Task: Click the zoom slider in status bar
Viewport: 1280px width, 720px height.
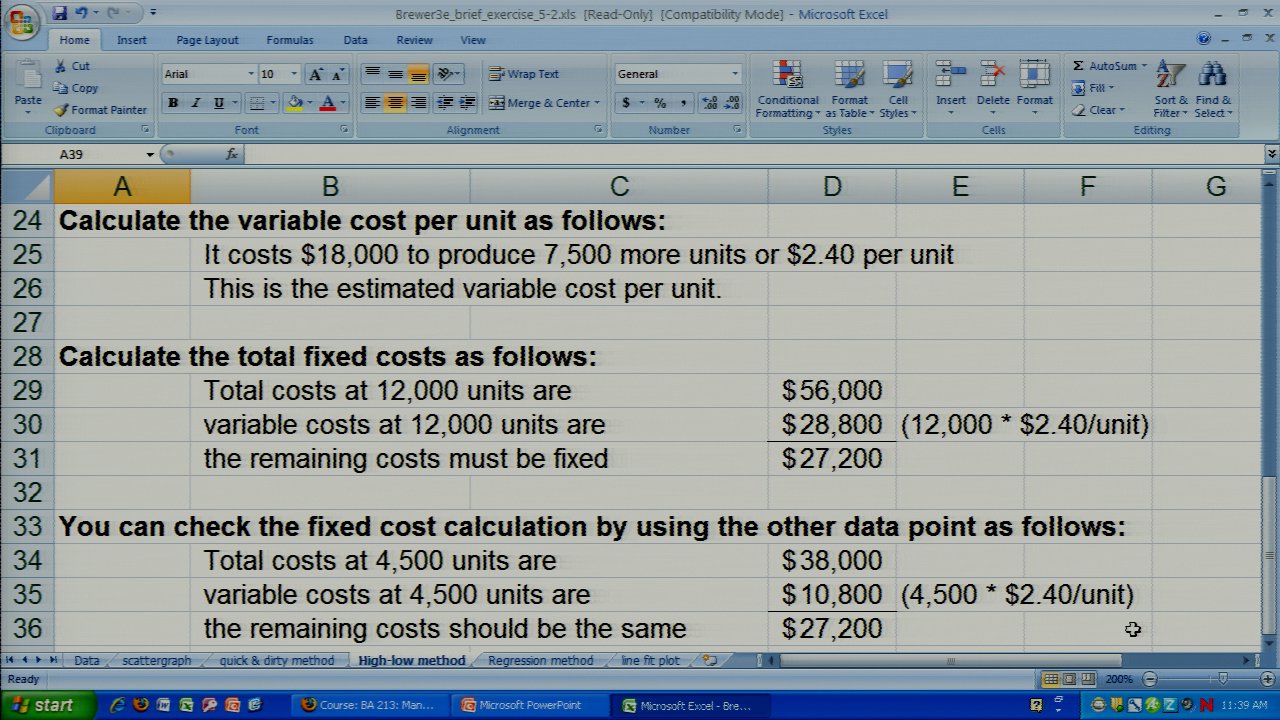Action: click(1221, 679)
